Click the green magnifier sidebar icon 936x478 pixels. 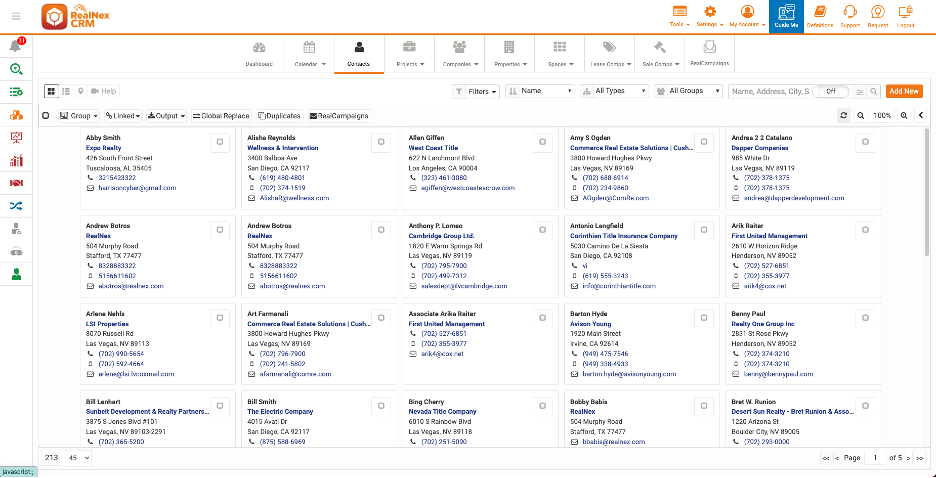16,69
